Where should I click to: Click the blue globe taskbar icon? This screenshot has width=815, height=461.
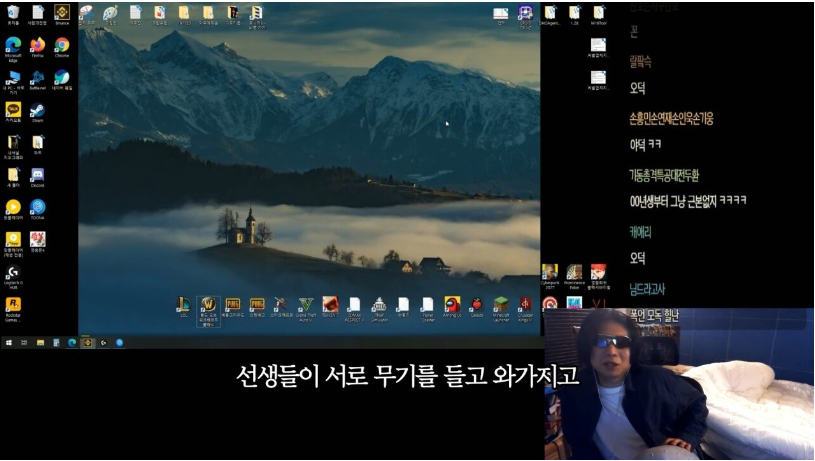point(119,343)
